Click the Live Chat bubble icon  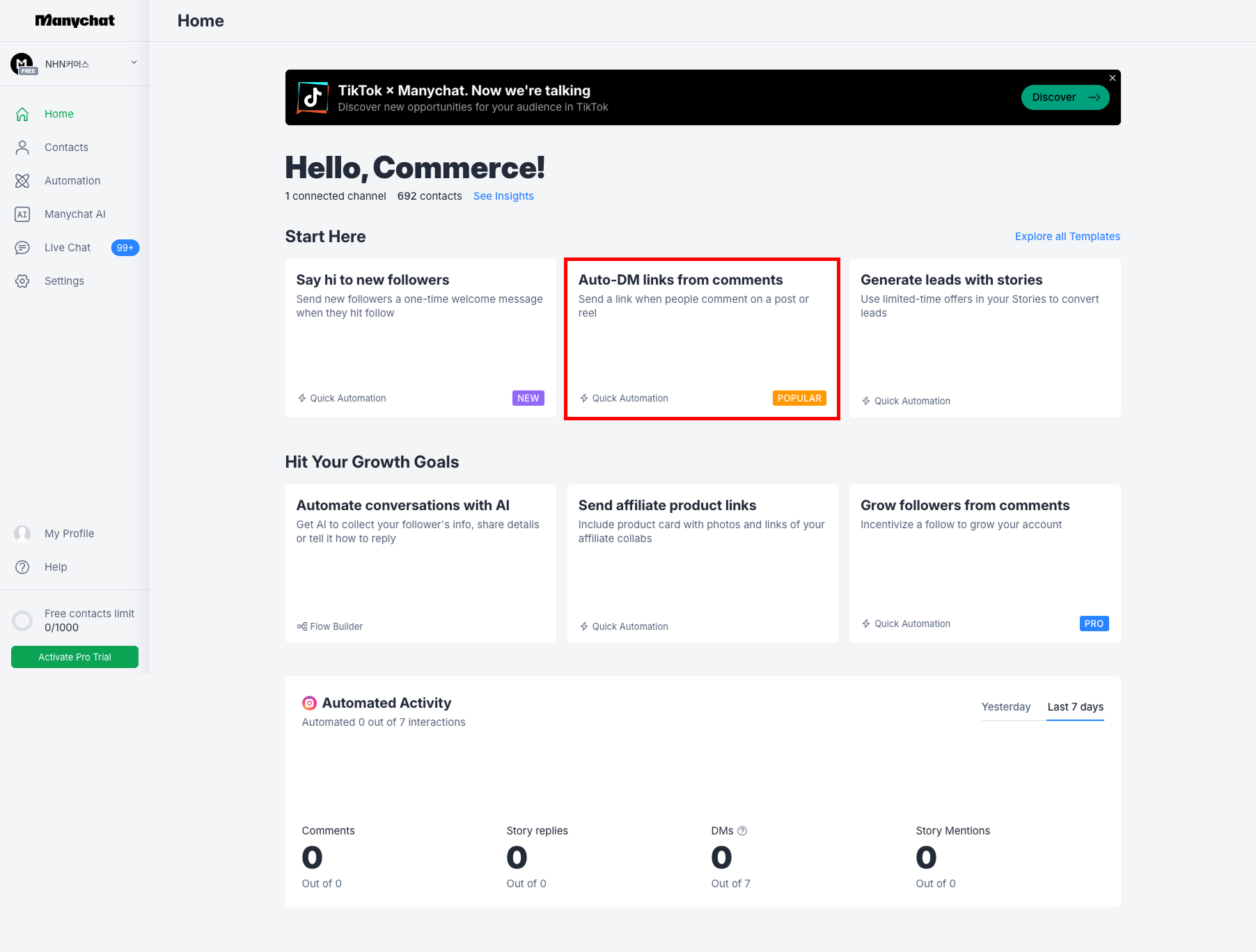(22, 248)
